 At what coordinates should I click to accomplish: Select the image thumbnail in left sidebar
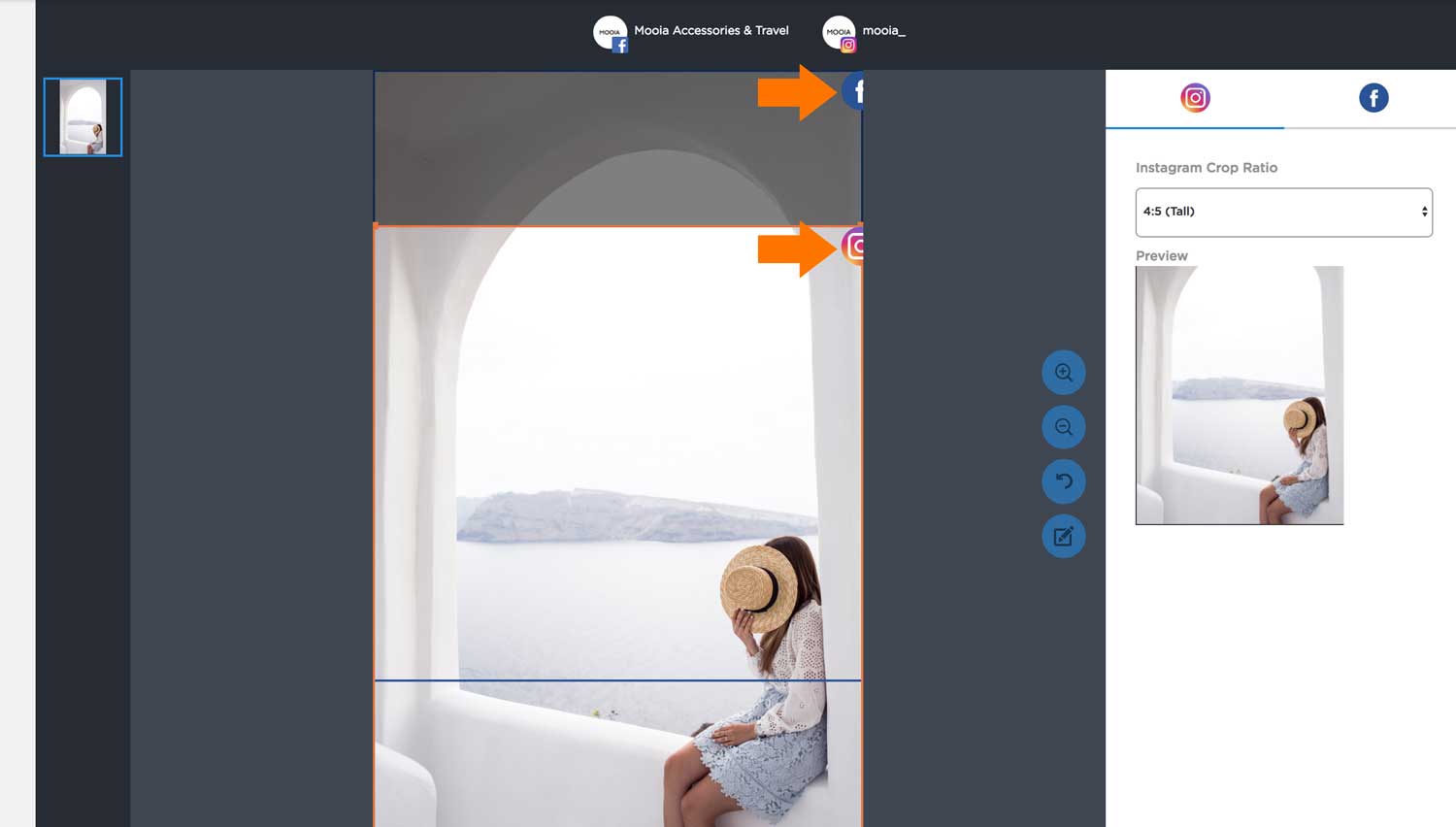(x=83, y=116)
